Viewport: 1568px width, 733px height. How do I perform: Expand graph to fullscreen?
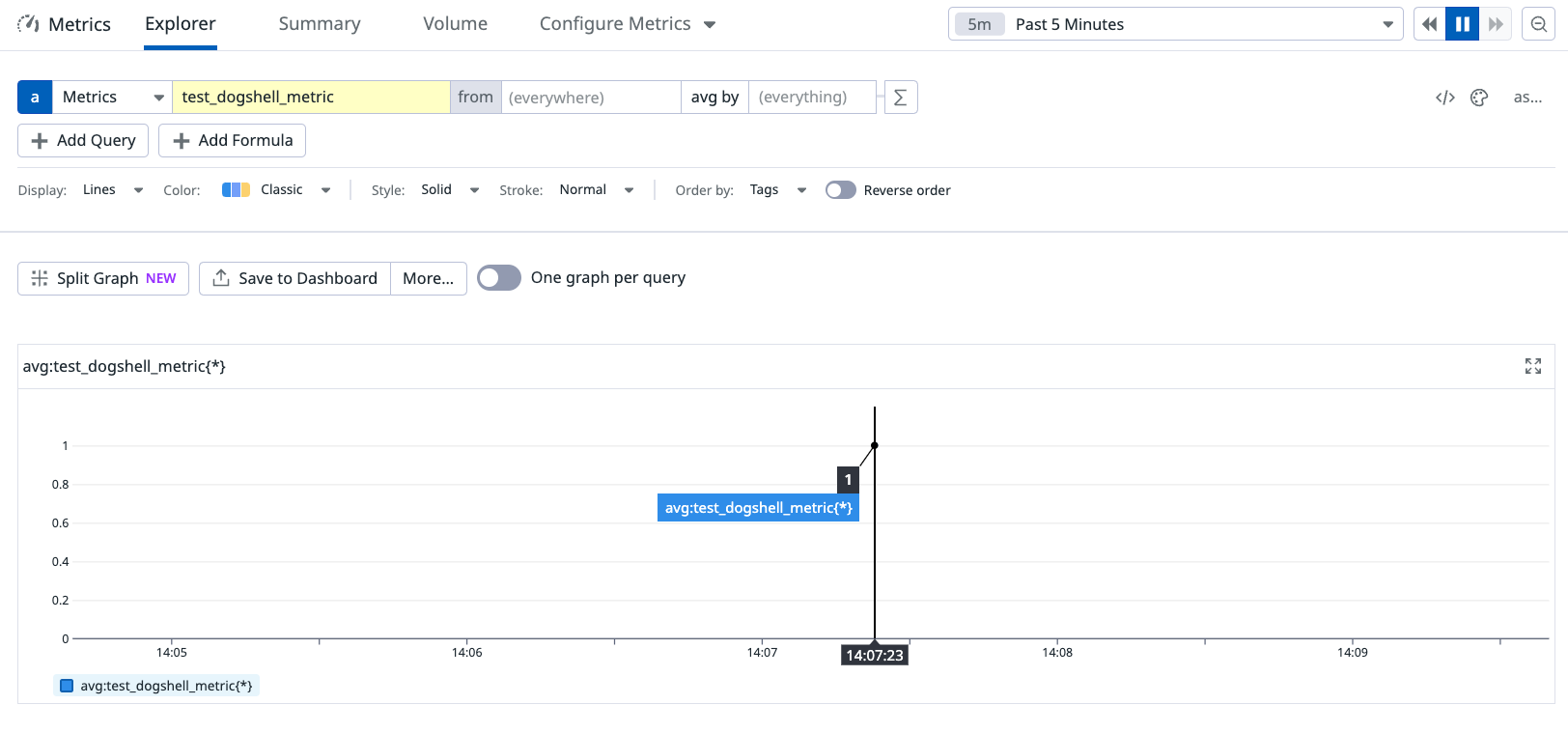tap(1533, 366)
